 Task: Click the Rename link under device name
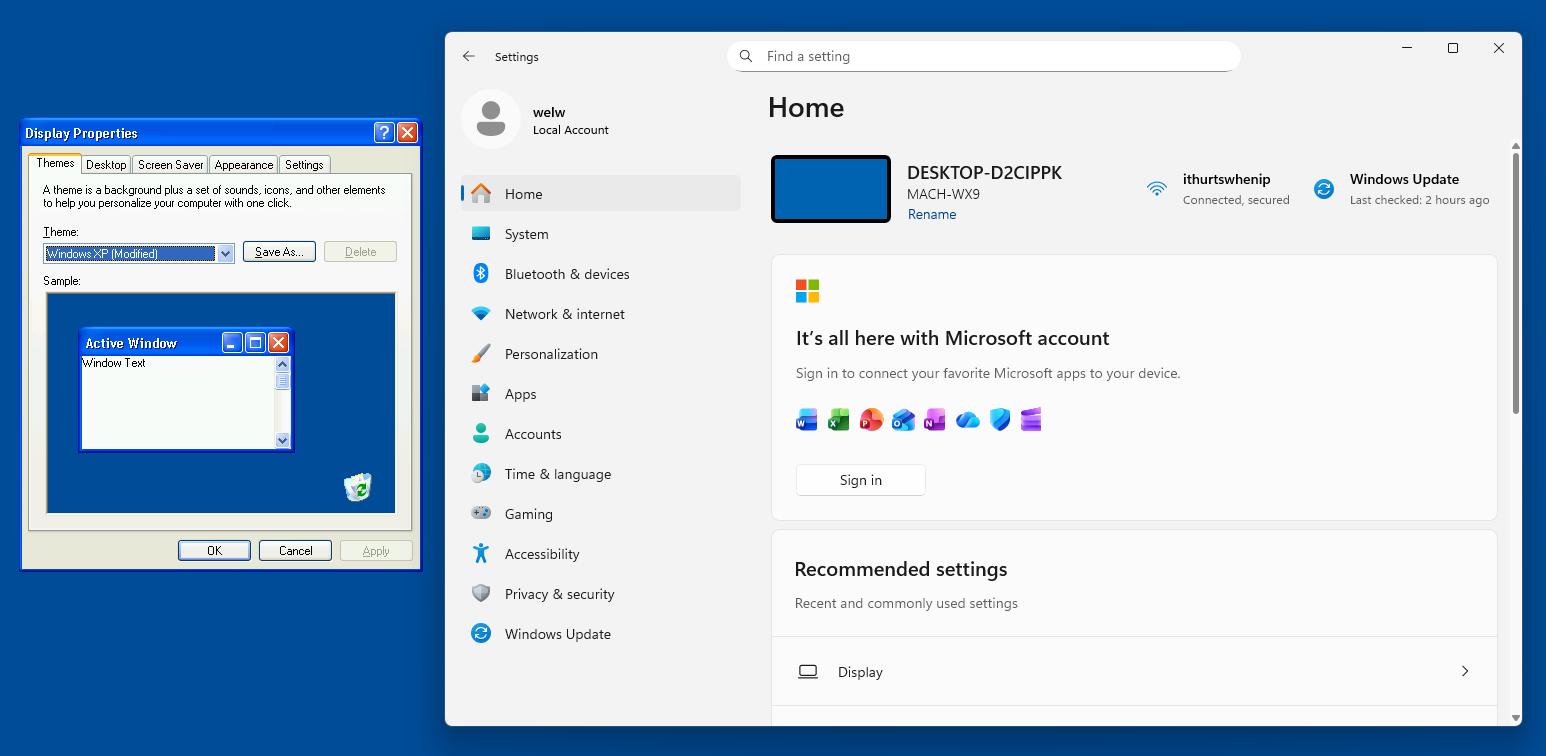tap(932, 215)
